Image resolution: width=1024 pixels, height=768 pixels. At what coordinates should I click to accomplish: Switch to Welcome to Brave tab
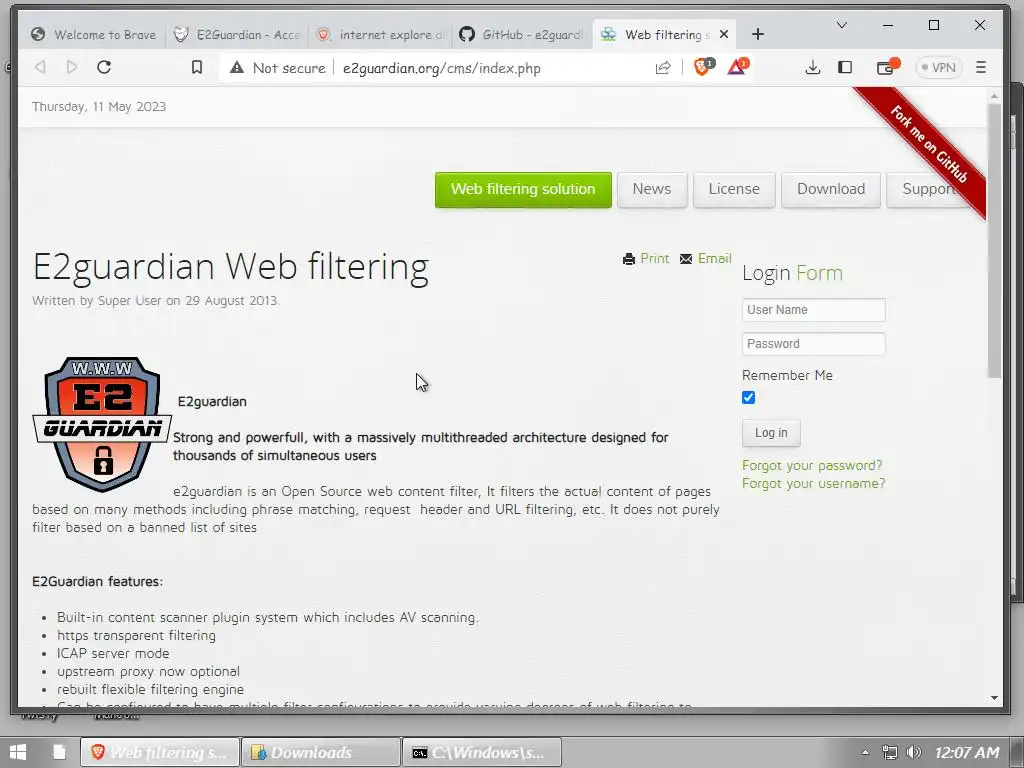tap(95, 35)
